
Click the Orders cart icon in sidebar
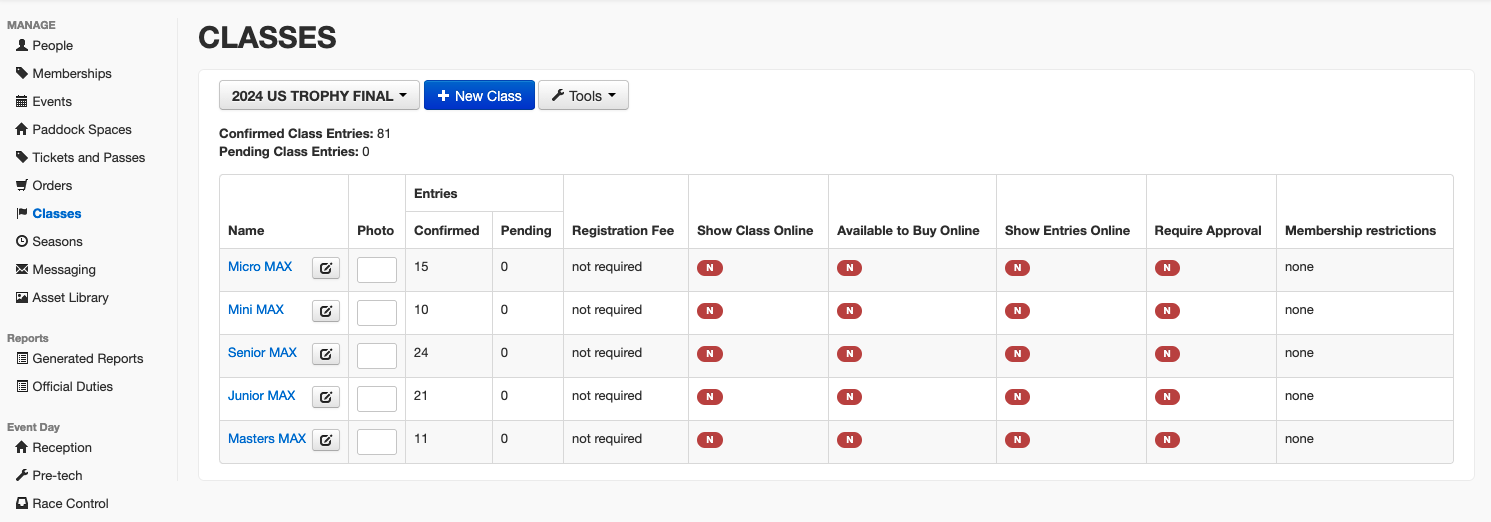click(x=22, y=186)
